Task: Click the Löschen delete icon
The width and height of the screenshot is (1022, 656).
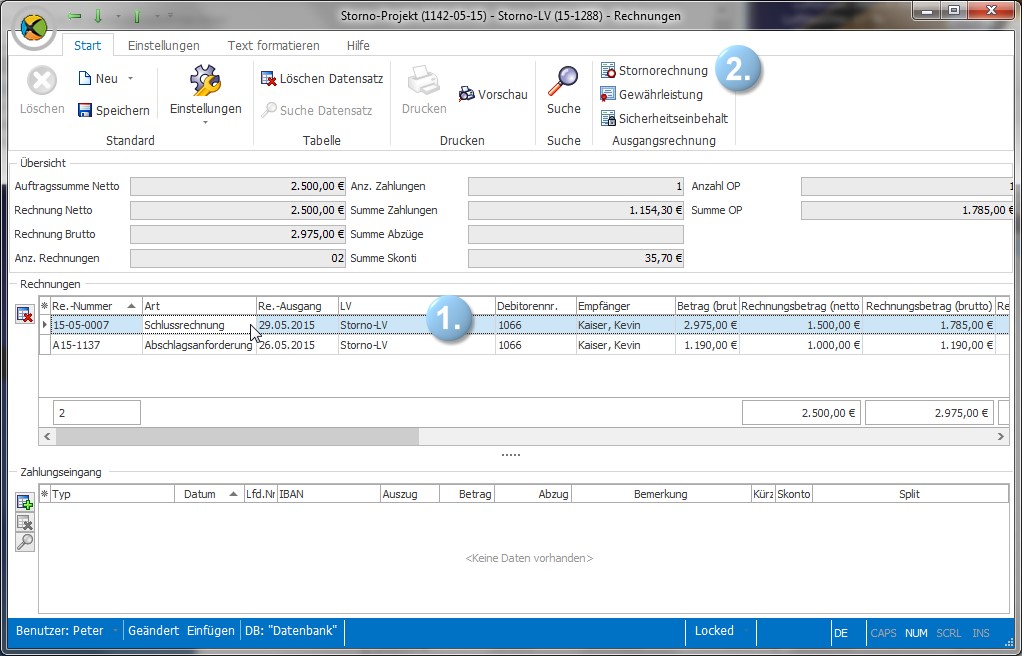Action: (x=42, y=81)
